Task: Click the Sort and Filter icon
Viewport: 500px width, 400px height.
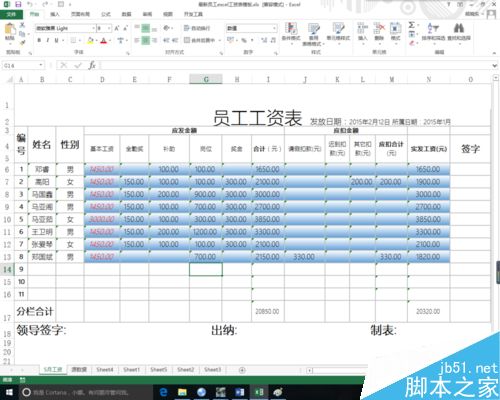Action: click(x=433, y=28)
